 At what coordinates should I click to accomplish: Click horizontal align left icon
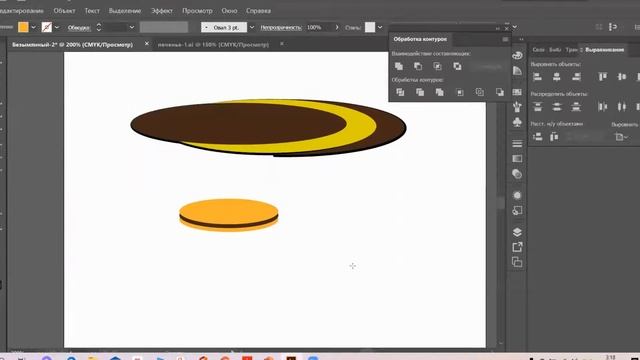[x=538, y=77]
